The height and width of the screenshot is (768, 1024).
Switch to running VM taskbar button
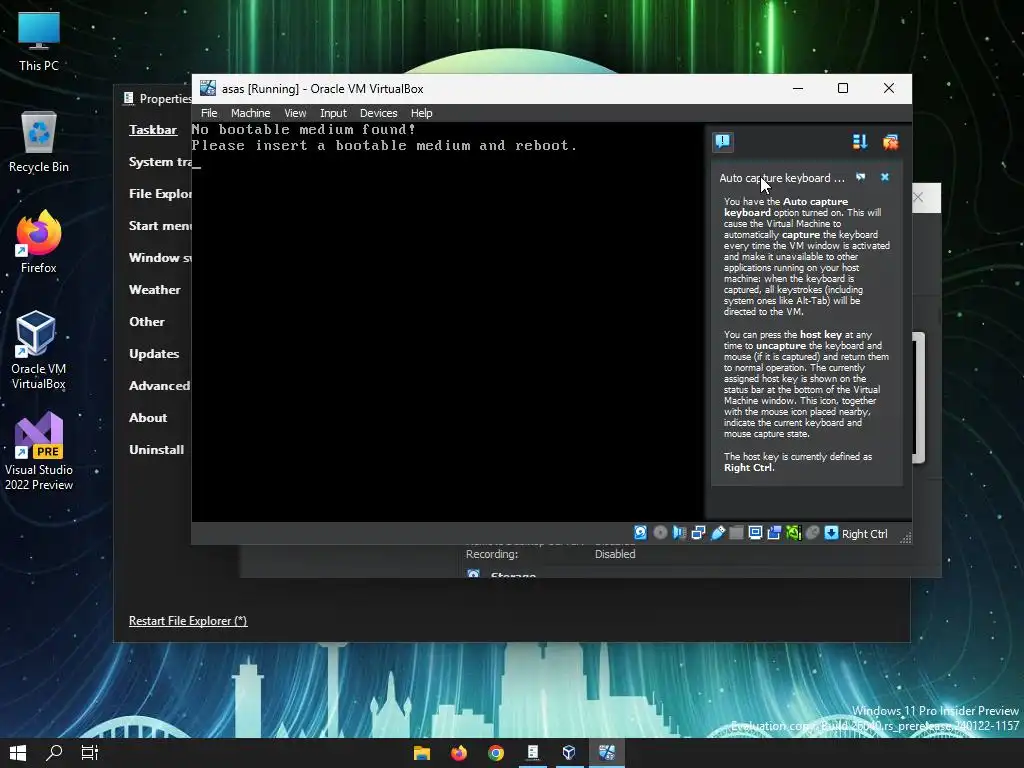click(x=607, y=753)
